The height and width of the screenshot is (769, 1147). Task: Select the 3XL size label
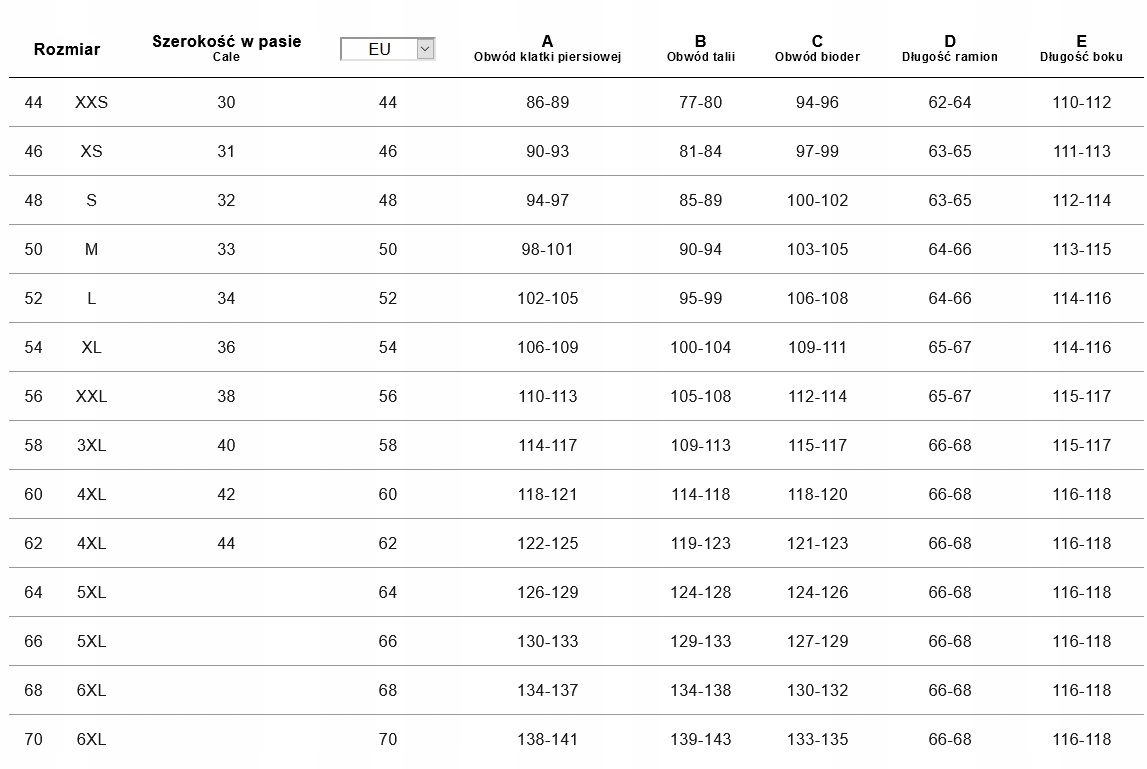[91, 445]
